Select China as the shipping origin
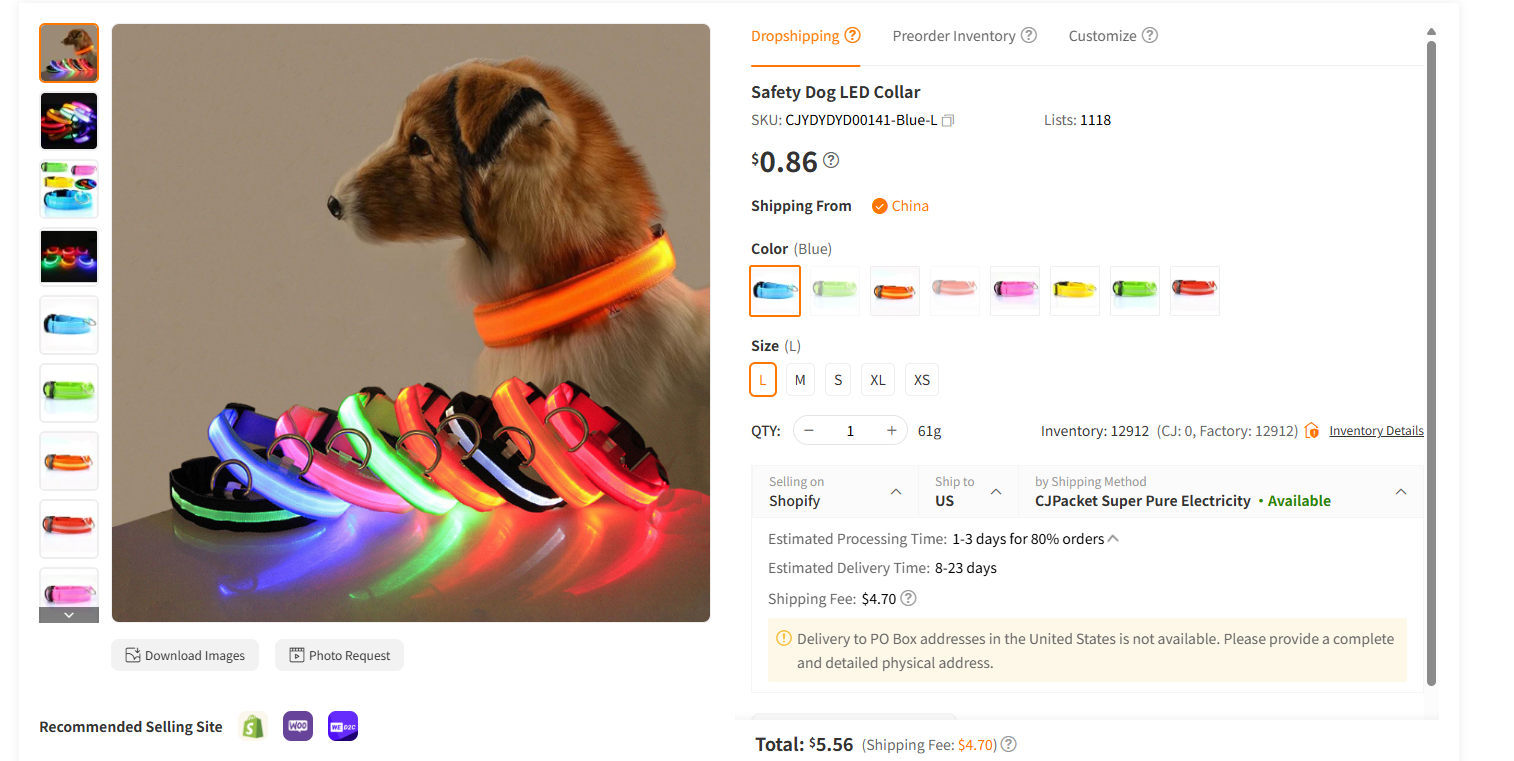 click(x=899, y=205)
